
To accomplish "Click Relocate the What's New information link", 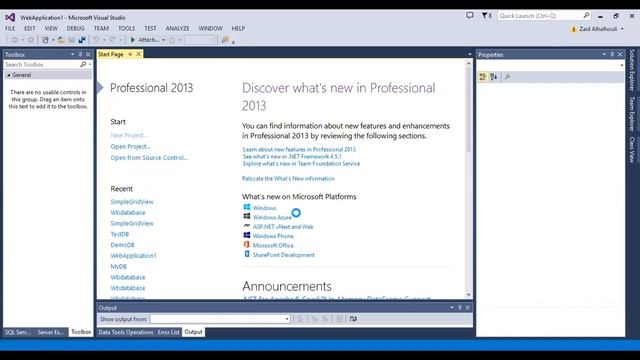I will pos(288,179).
